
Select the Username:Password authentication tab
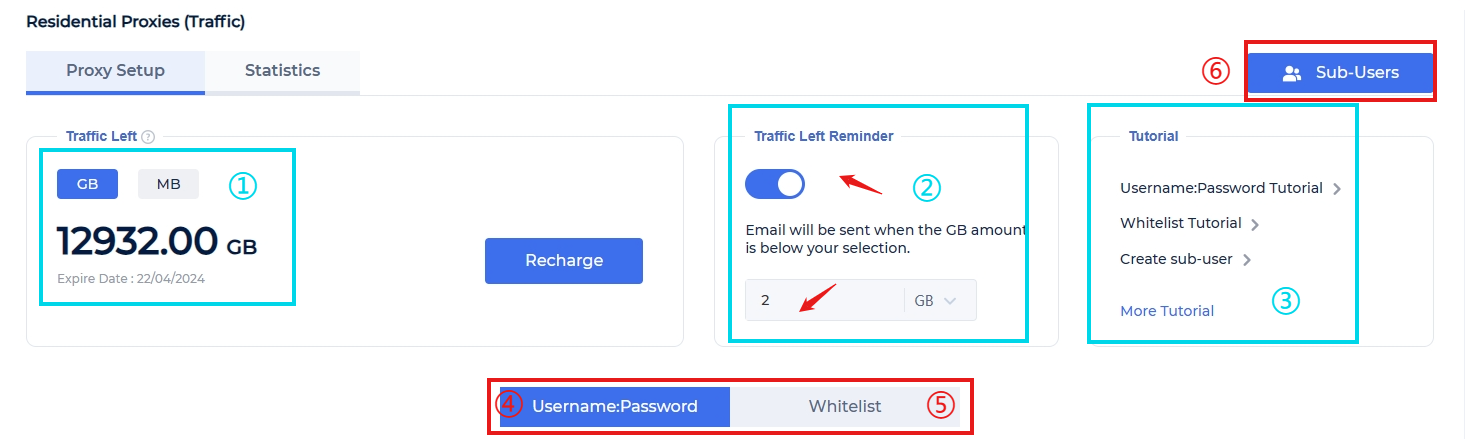(x=614, y=406)
